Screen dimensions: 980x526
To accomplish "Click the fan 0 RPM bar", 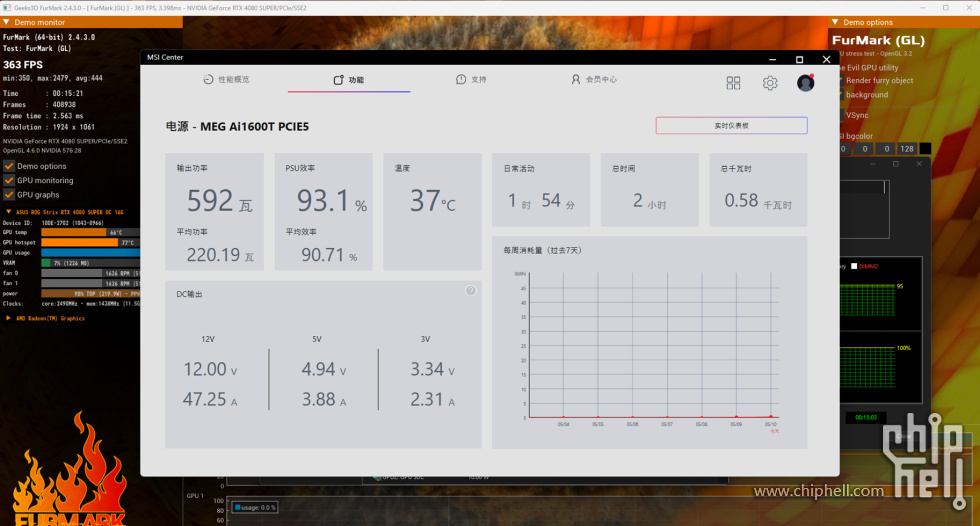I will click(x=90, y=273).
